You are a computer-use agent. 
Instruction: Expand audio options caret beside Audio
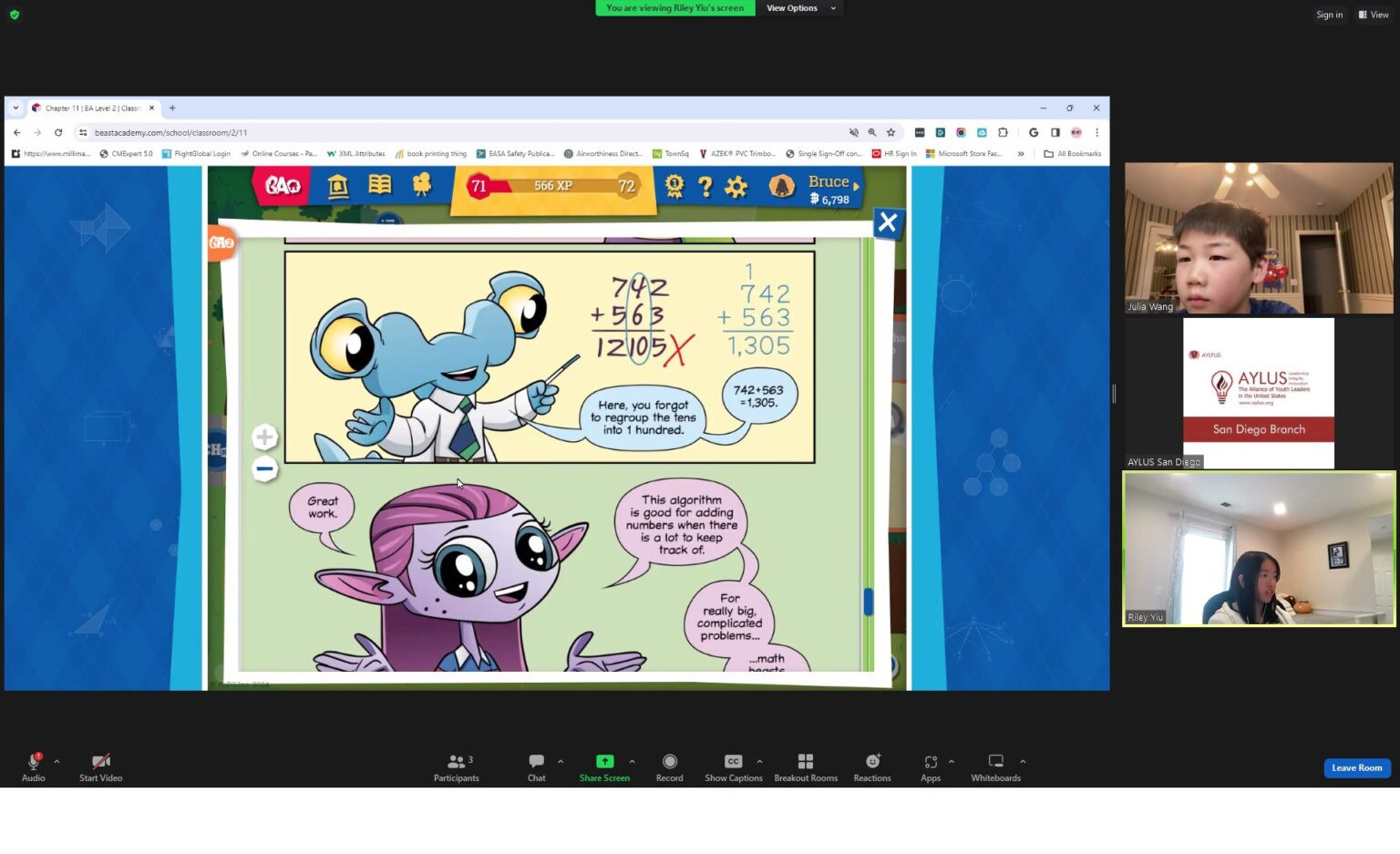pyautogui.click(x=57, y=761)
